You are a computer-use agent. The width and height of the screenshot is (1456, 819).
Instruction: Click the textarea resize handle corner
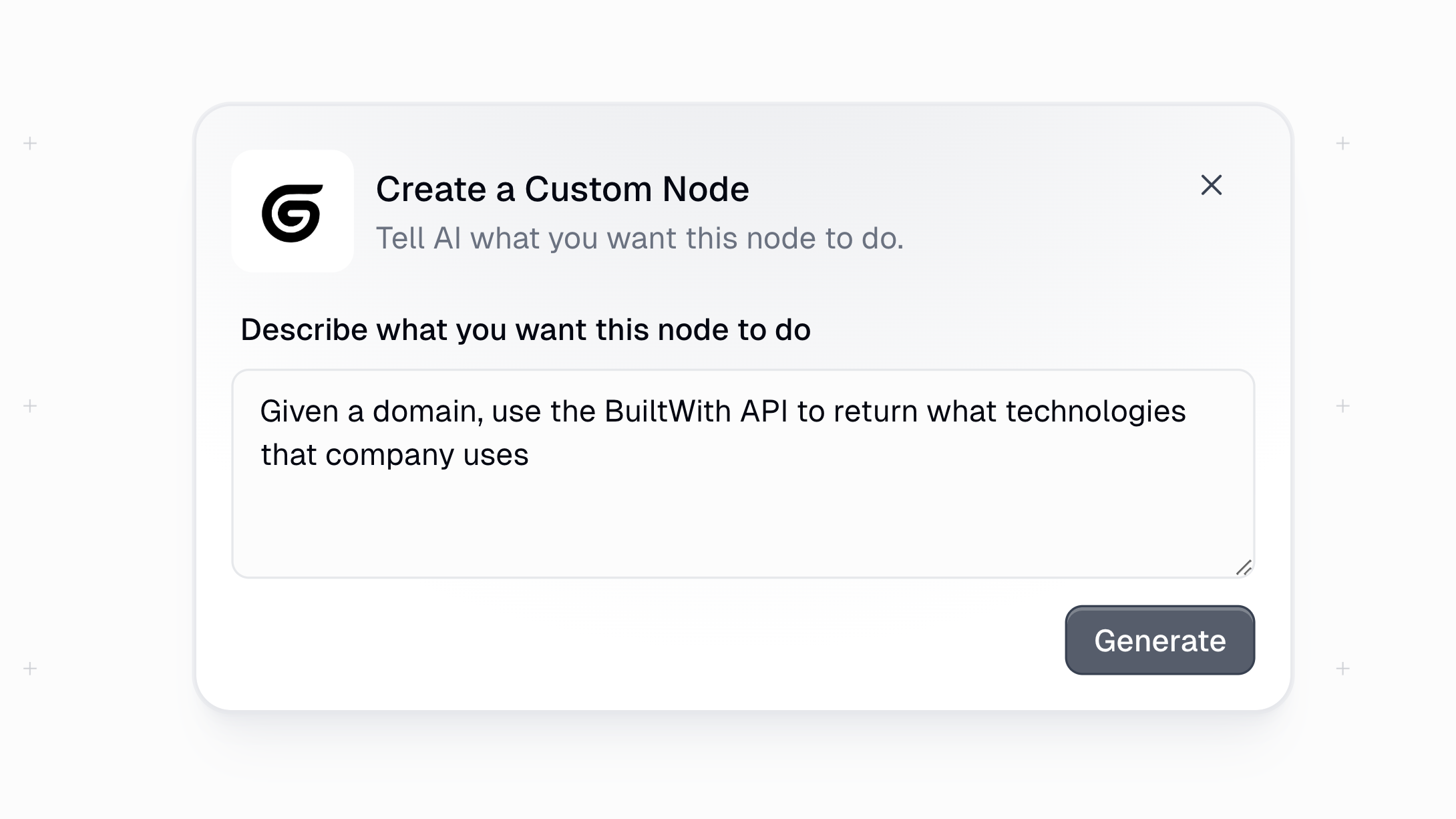pos(1244,568)
